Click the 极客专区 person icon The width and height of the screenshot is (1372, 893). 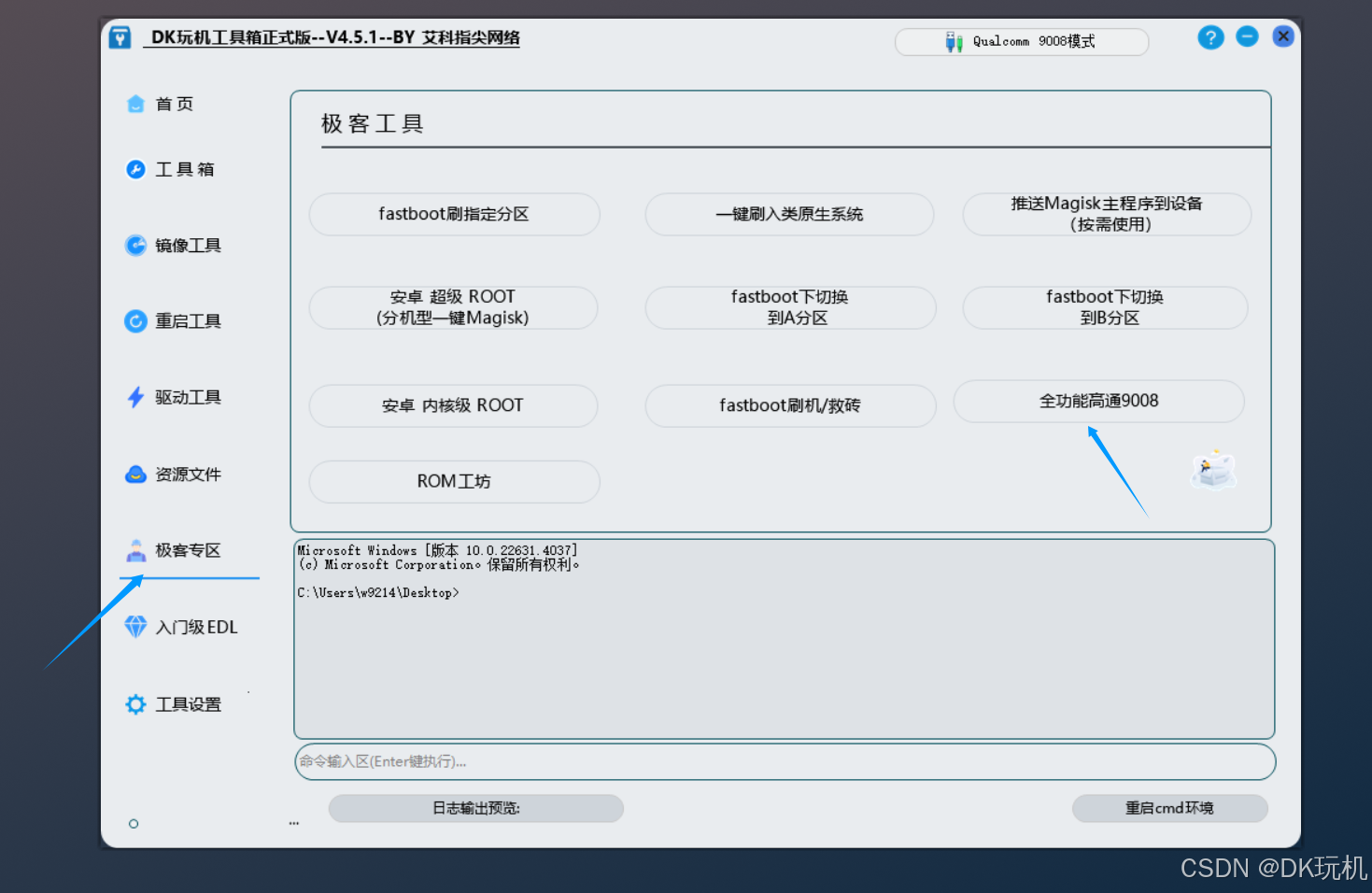point(135,550)
